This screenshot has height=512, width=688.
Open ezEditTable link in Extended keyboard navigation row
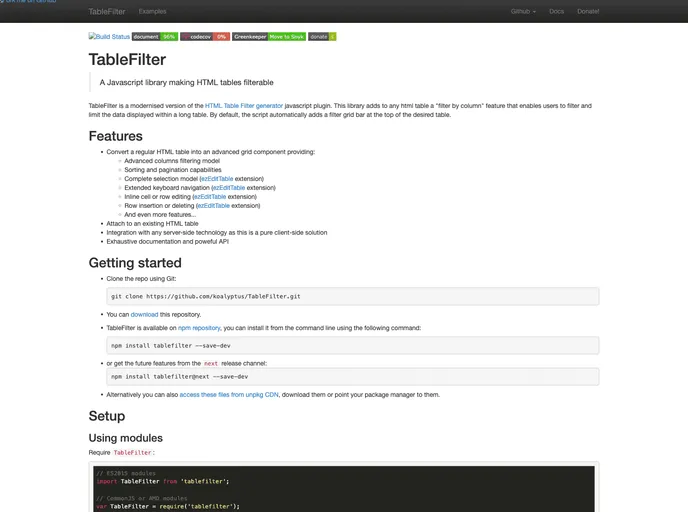pos(229,188)
